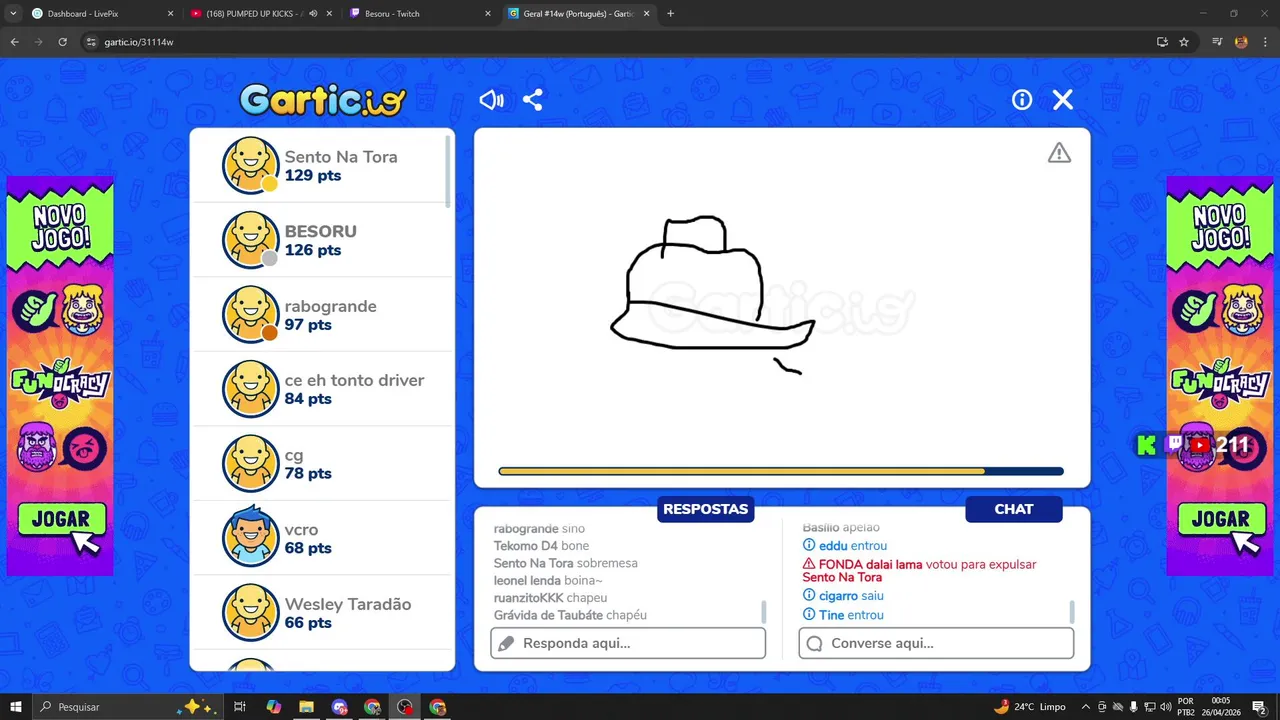Screen dimensions: 1280x720
Task: Select player Wesley Taradão
Action: pos(320,612)
